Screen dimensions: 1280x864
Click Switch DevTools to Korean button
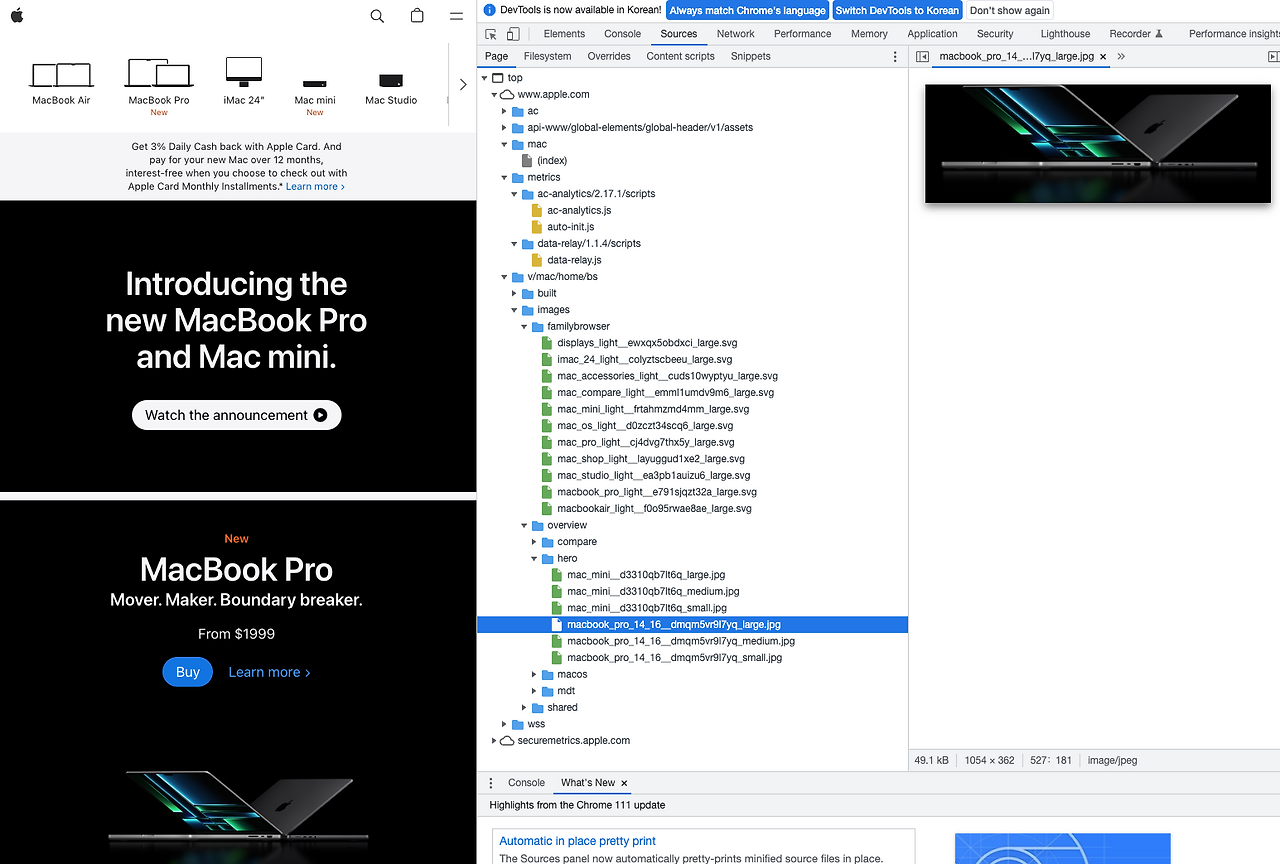point(897,11)
